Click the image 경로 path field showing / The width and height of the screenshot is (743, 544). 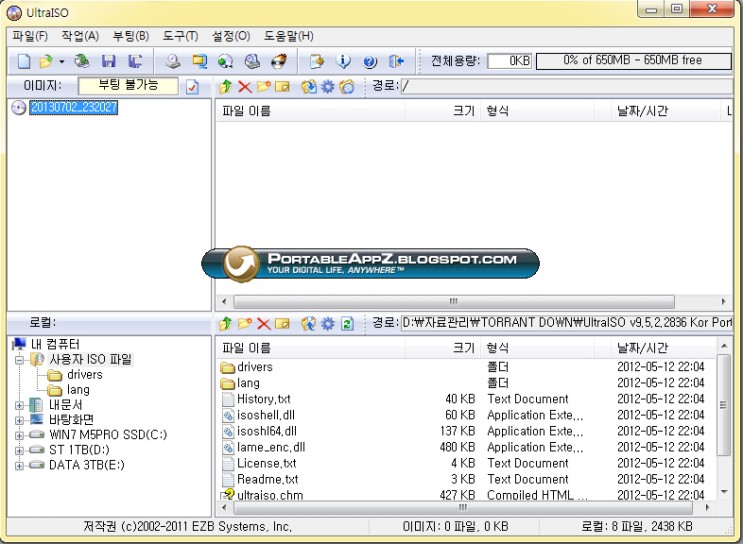[x=566, y=86]
